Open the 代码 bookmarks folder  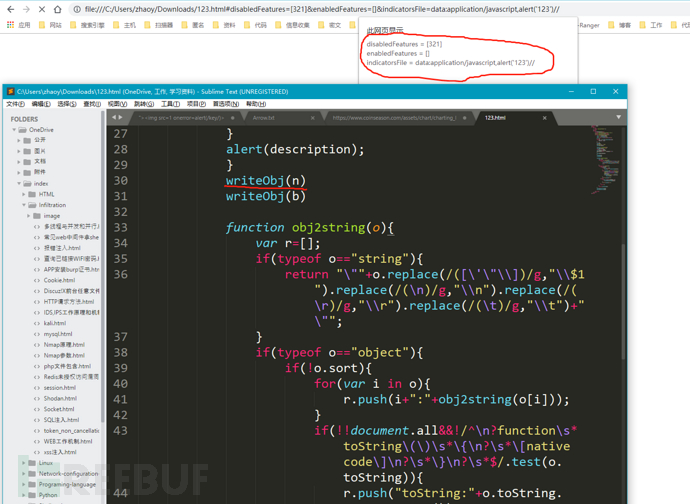(255, 25)
